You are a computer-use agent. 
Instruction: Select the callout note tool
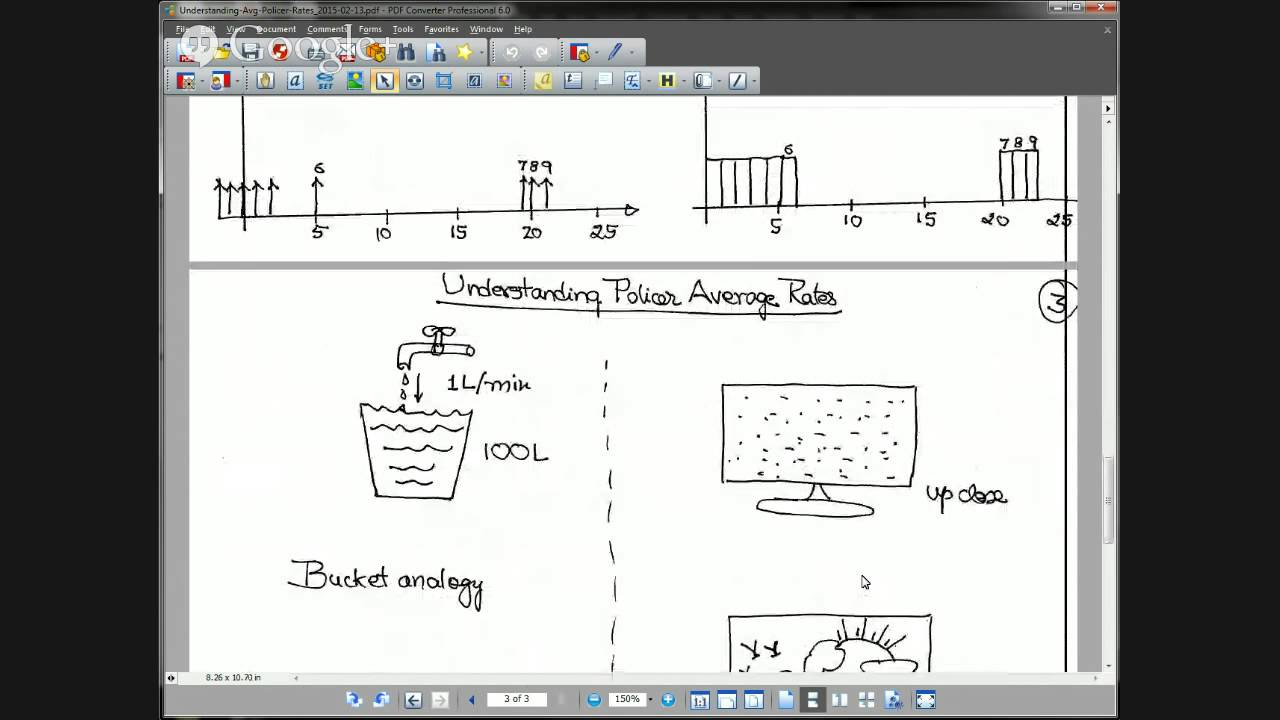point(603,81)
